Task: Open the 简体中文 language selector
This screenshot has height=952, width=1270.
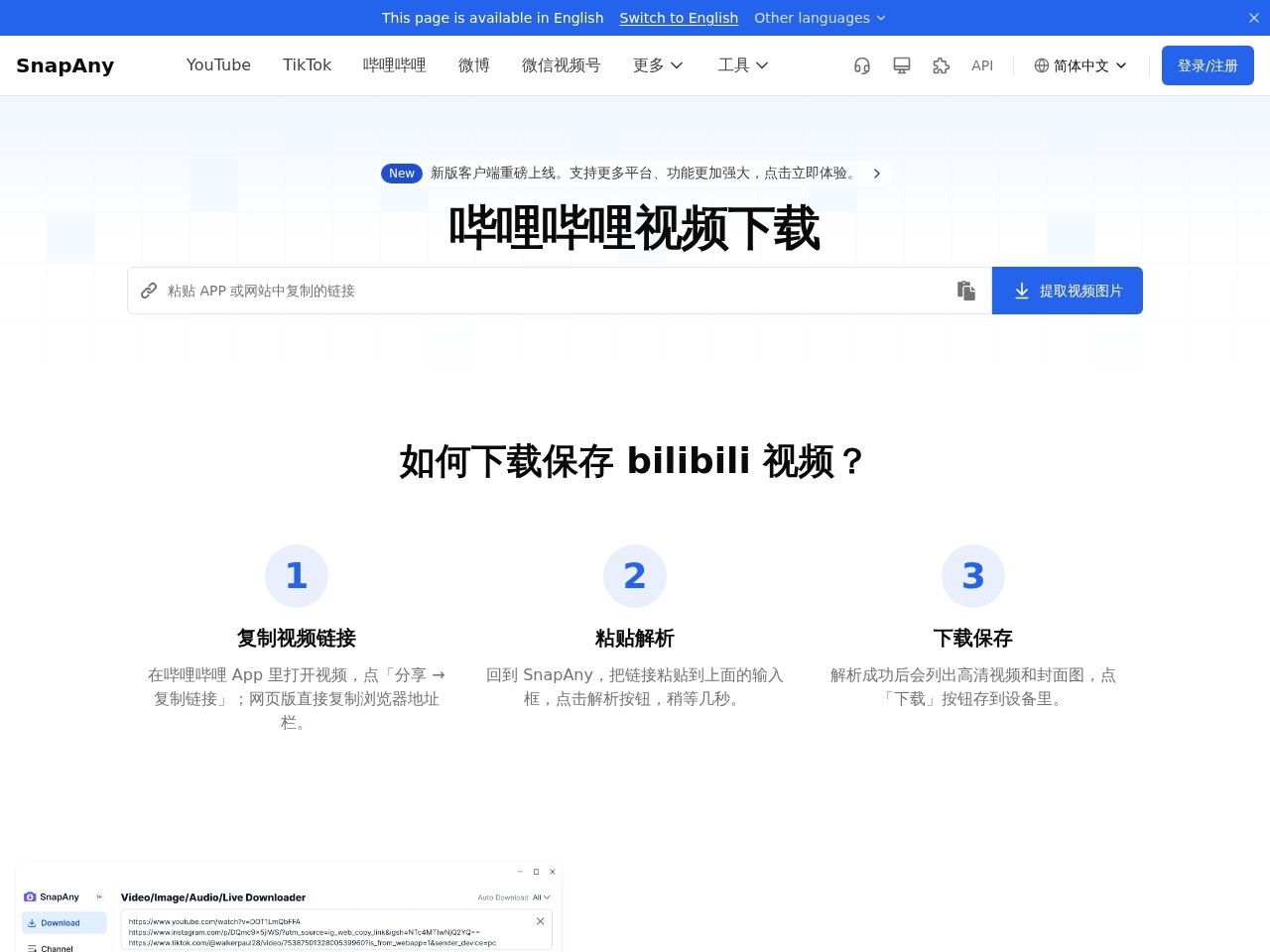Action: [x=1080, y=65]
